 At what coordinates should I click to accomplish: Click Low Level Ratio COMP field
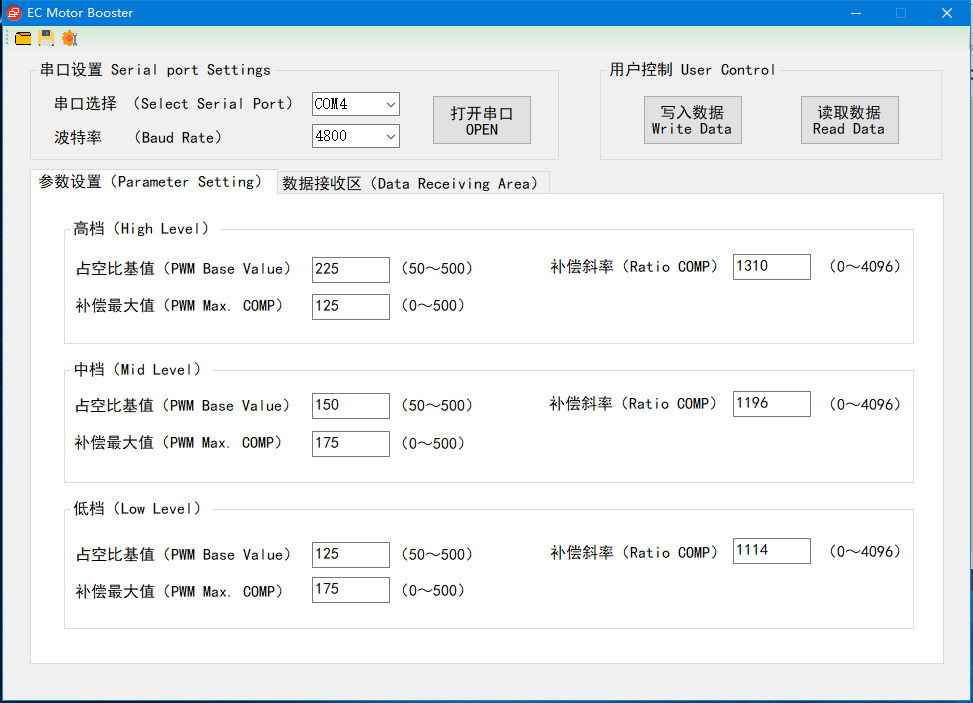click(771, 550)
